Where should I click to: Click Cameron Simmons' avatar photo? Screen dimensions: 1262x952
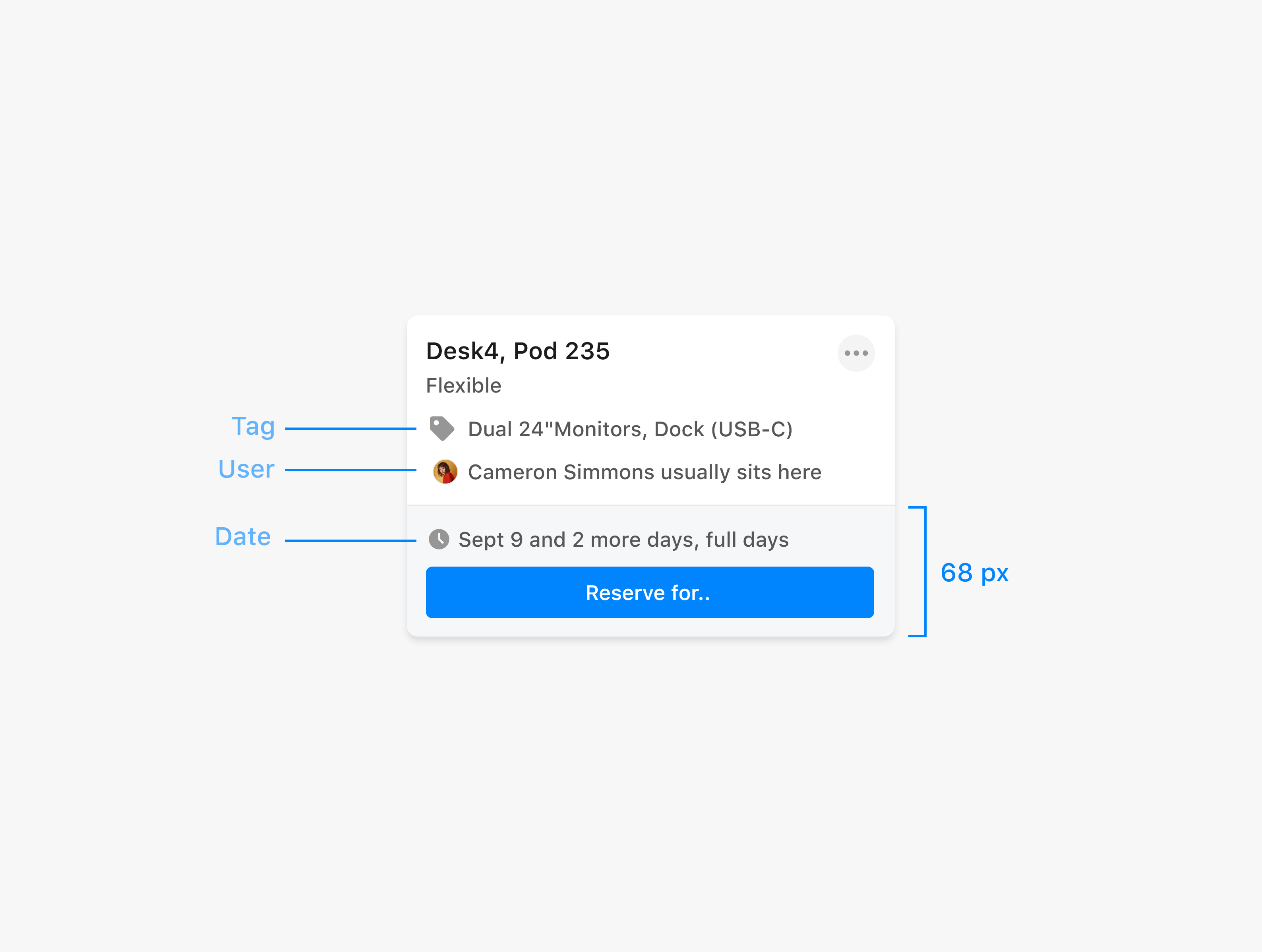tap(445, 472)
